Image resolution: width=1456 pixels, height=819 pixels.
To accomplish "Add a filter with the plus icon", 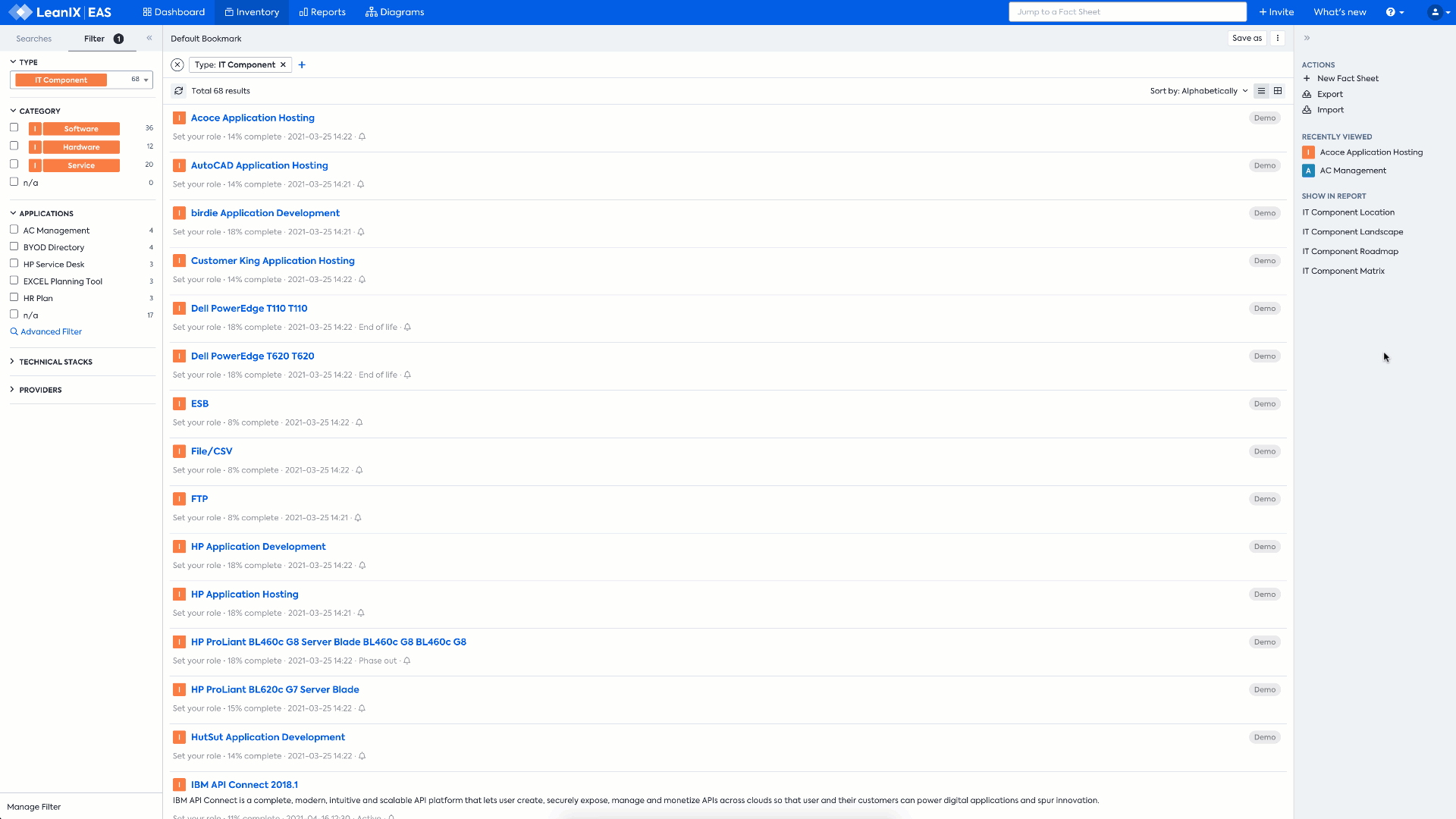I will click(302, 65).
